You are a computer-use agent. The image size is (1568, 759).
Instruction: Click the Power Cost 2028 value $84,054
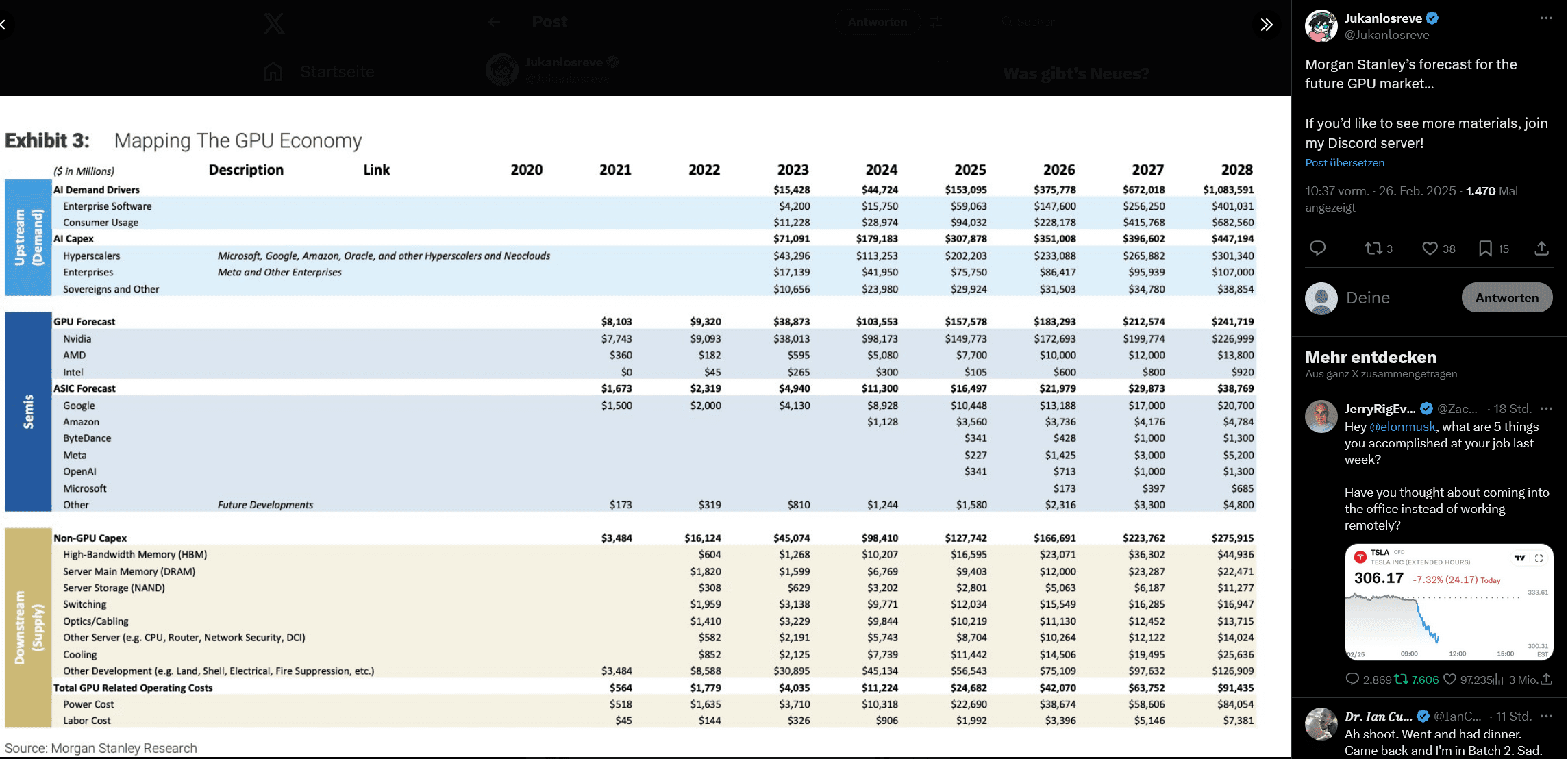tap(1235, 704)
